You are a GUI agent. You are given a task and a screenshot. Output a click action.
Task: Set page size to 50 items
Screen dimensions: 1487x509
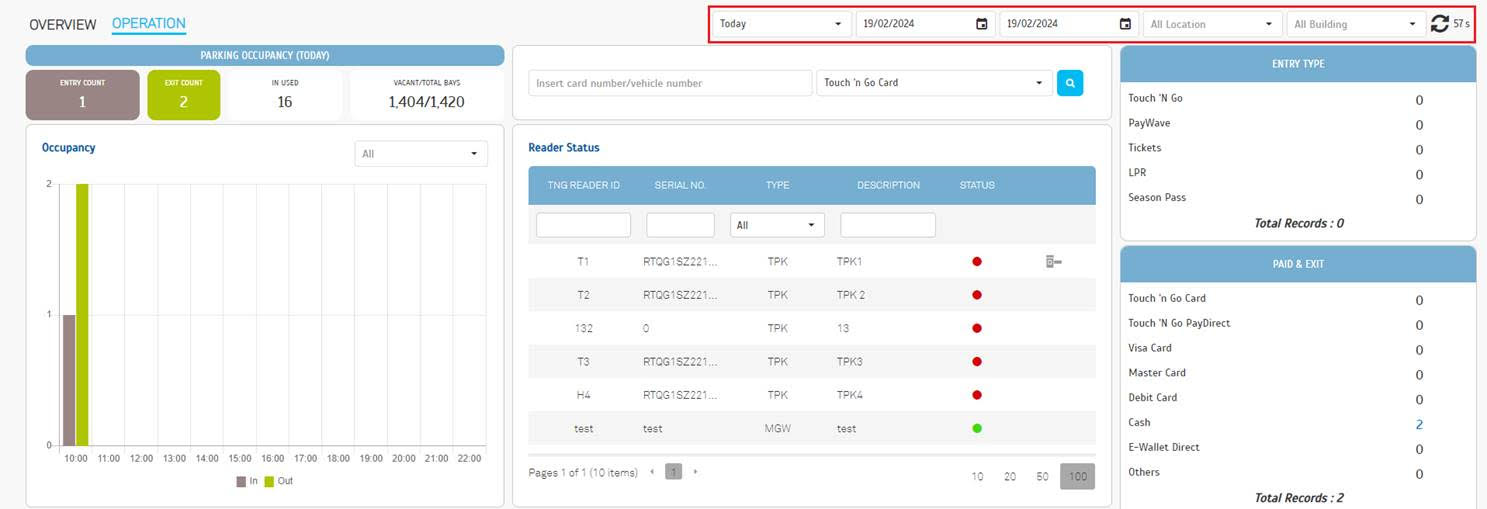(1042, 477)
